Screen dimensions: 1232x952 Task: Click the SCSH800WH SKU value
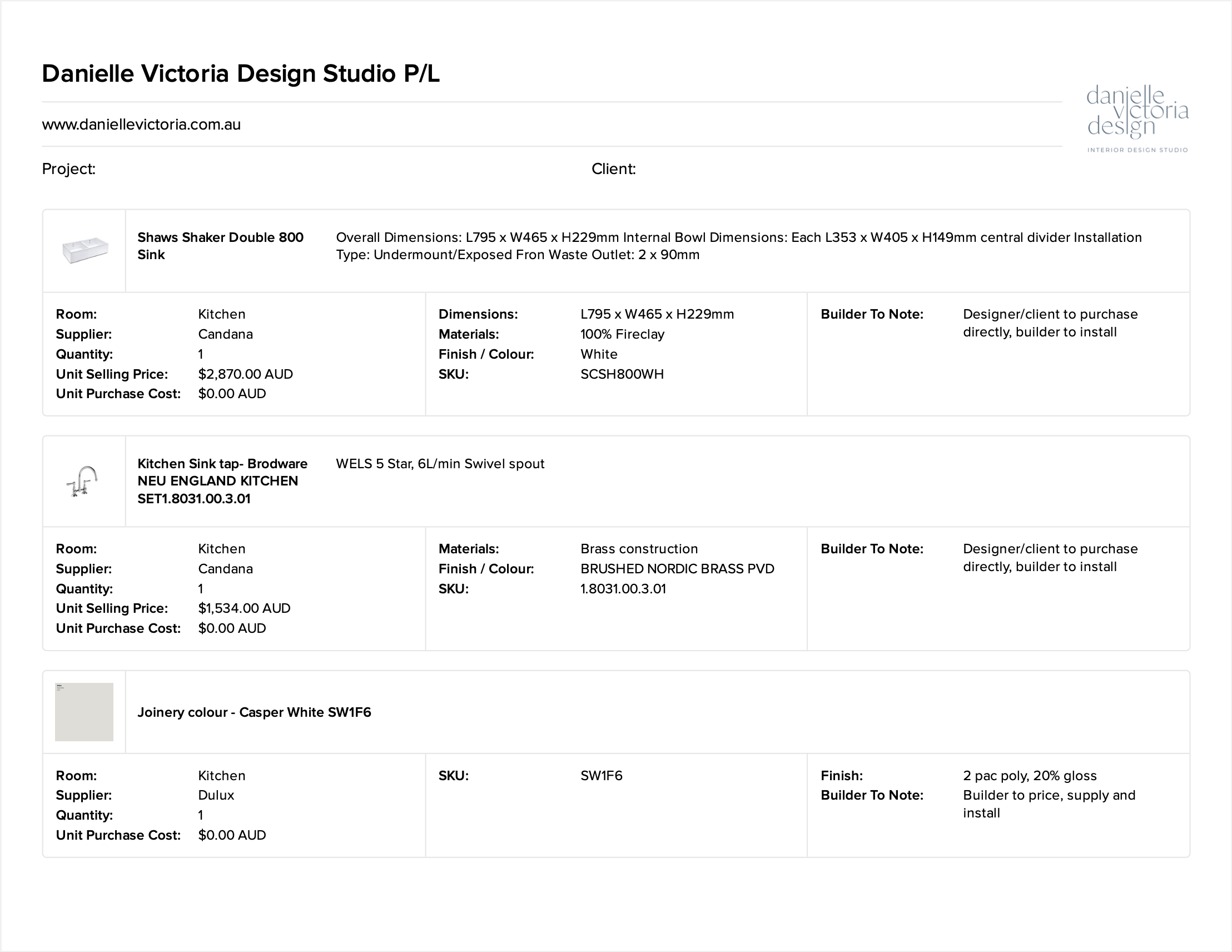coord(622,374)
